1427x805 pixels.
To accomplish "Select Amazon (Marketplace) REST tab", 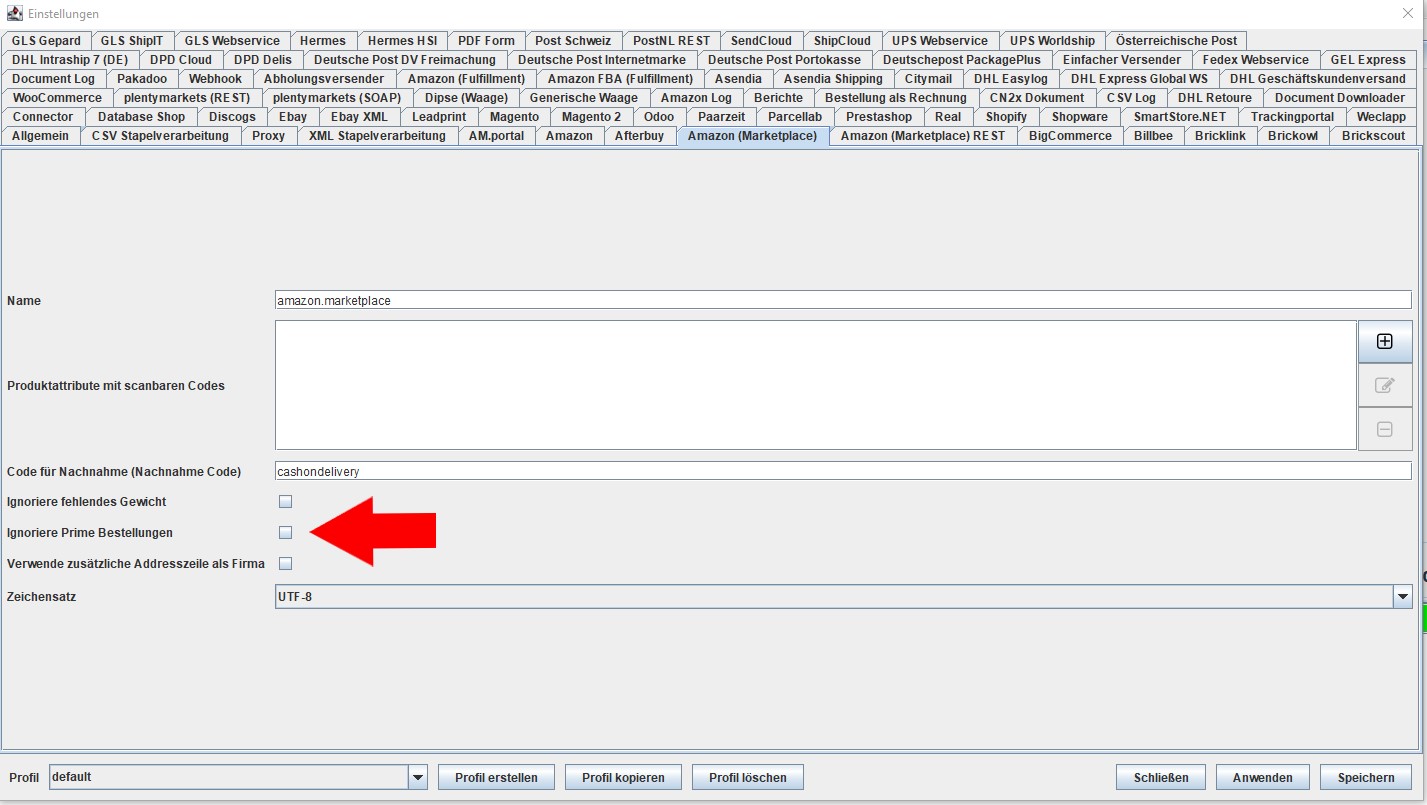I will tap(923, 135).
